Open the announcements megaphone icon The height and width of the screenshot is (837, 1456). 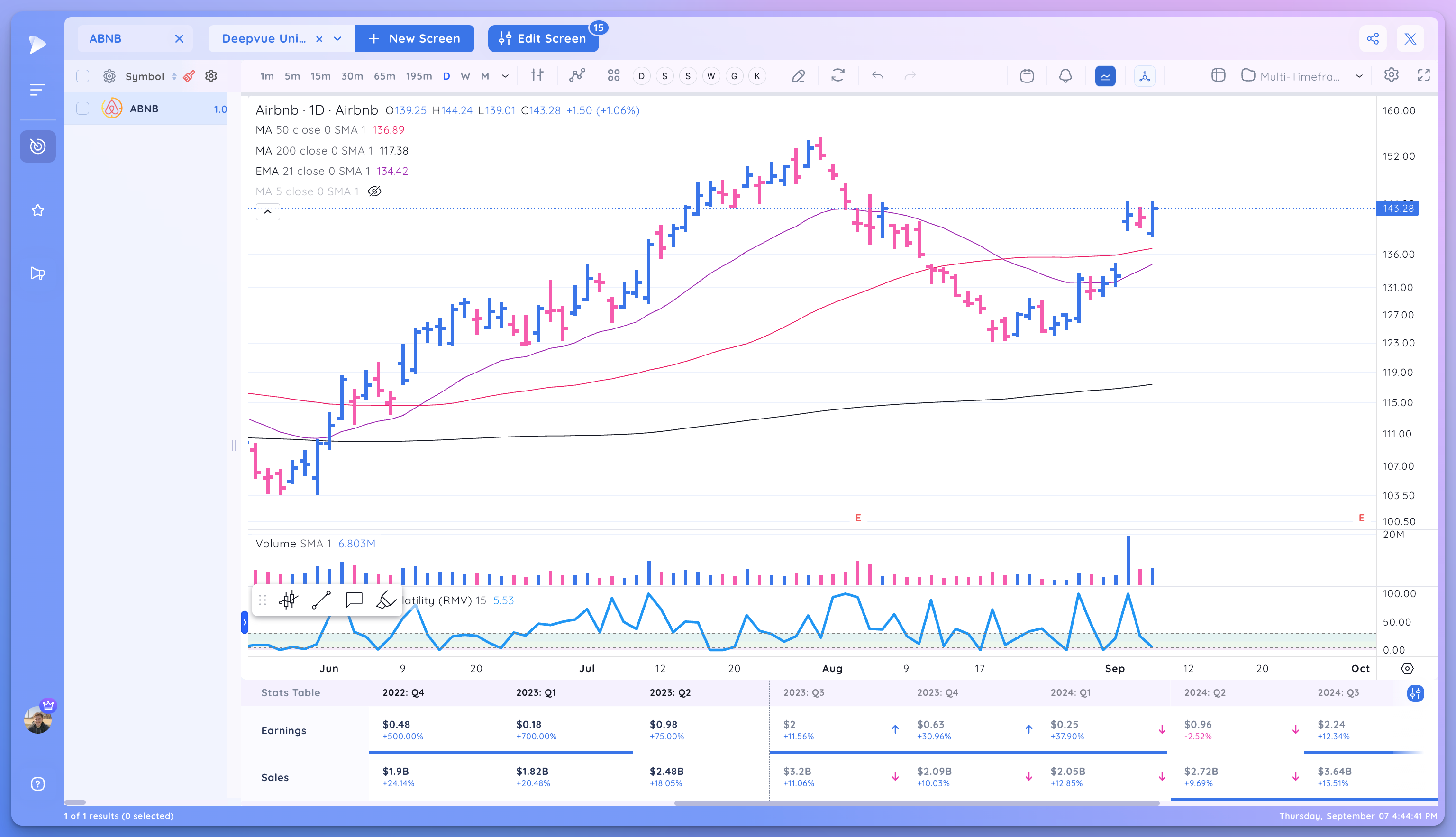coord(38,273)
